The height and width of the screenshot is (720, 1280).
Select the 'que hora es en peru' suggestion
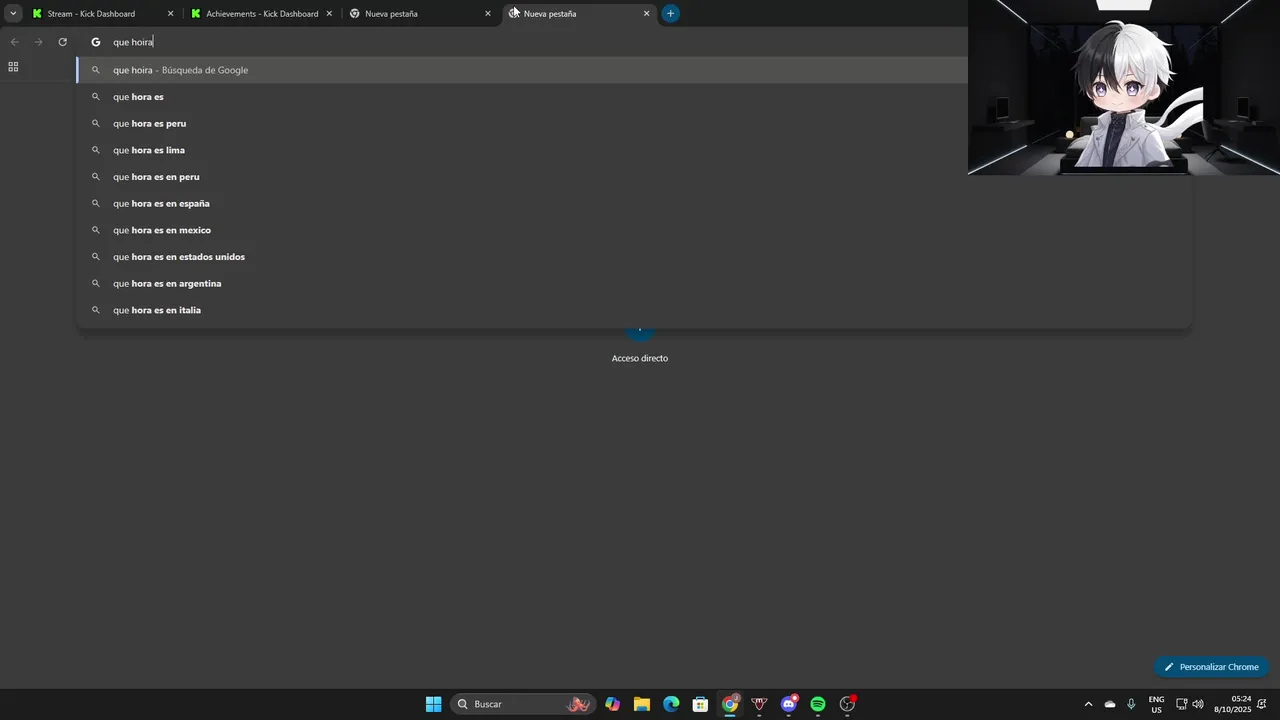[633, 177]
